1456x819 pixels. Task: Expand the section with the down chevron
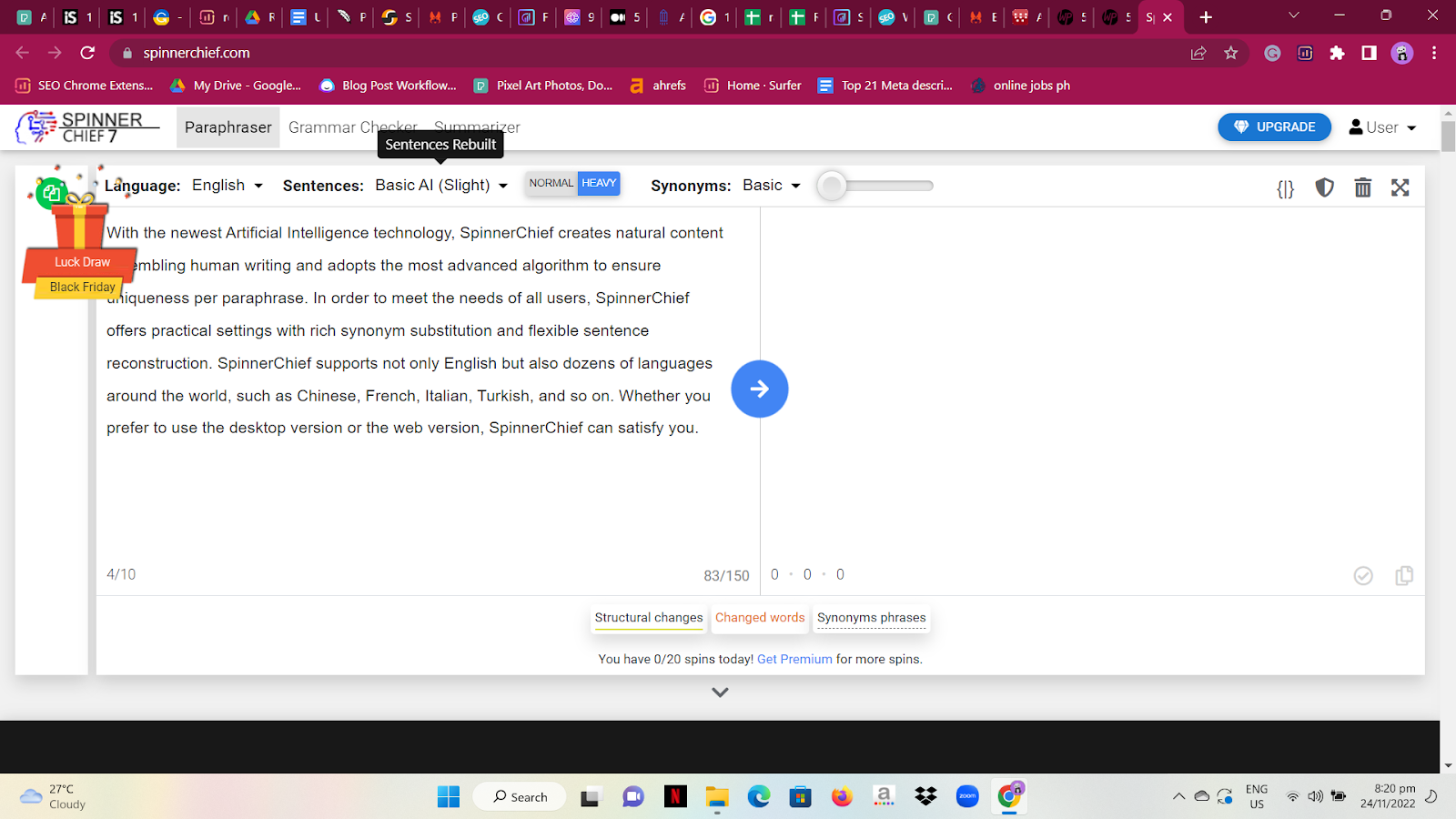click(720, 693)
